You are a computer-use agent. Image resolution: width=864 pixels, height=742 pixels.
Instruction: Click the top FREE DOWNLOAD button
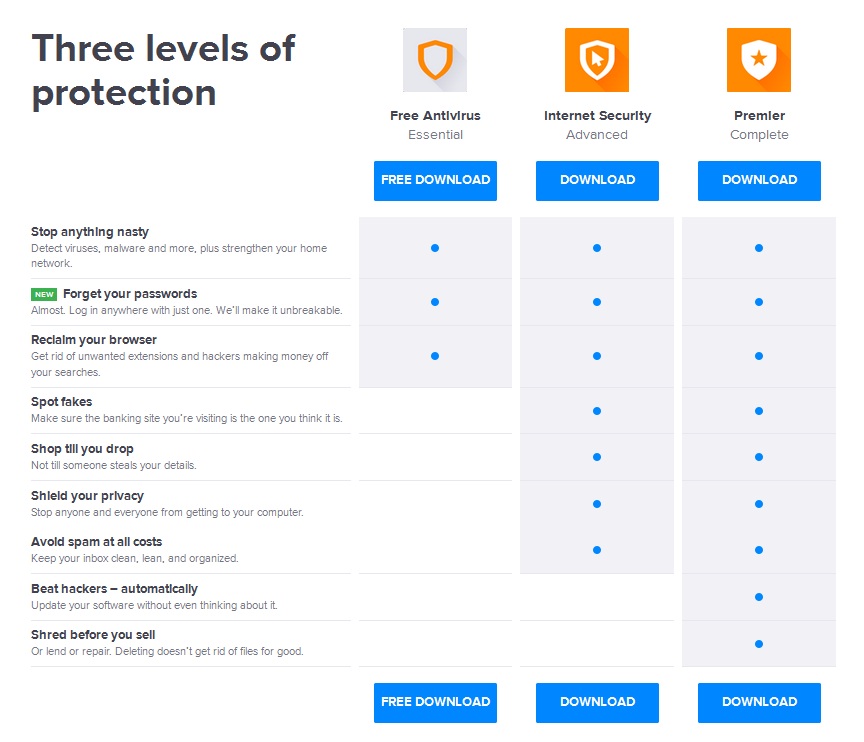[435, 181]
